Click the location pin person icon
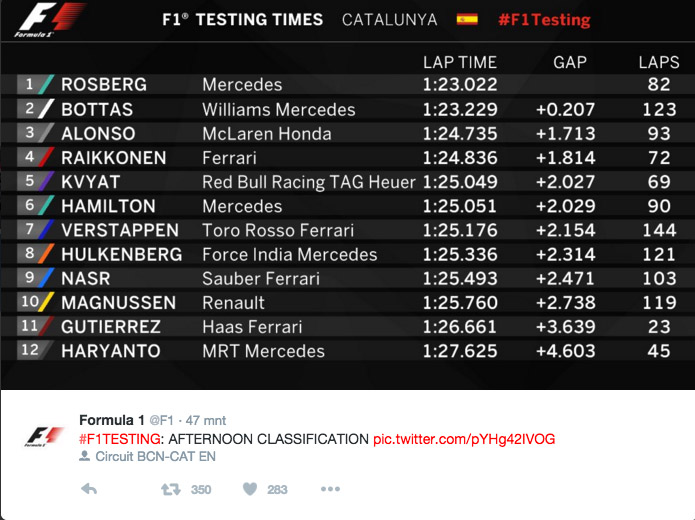The height and width of the screenshot is (520, 695). 84,456
